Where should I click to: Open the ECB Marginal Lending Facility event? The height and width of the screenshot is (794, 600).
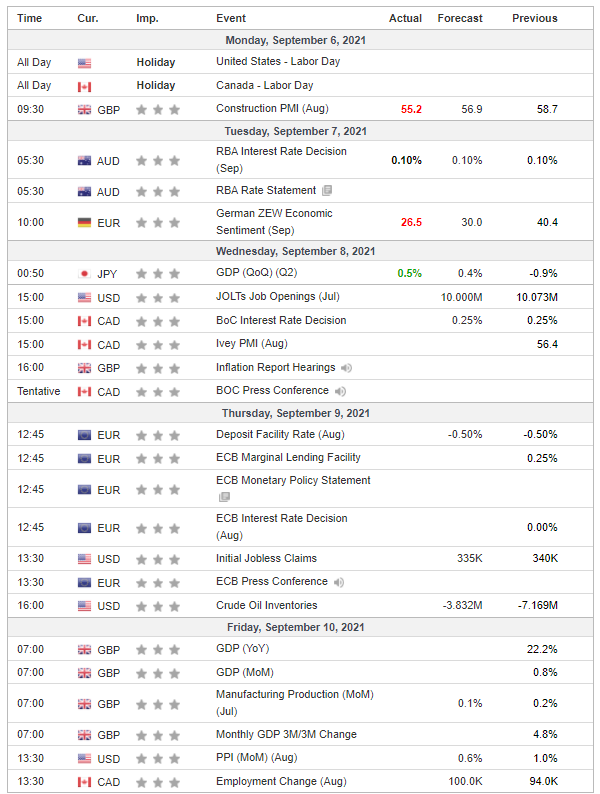288,457
